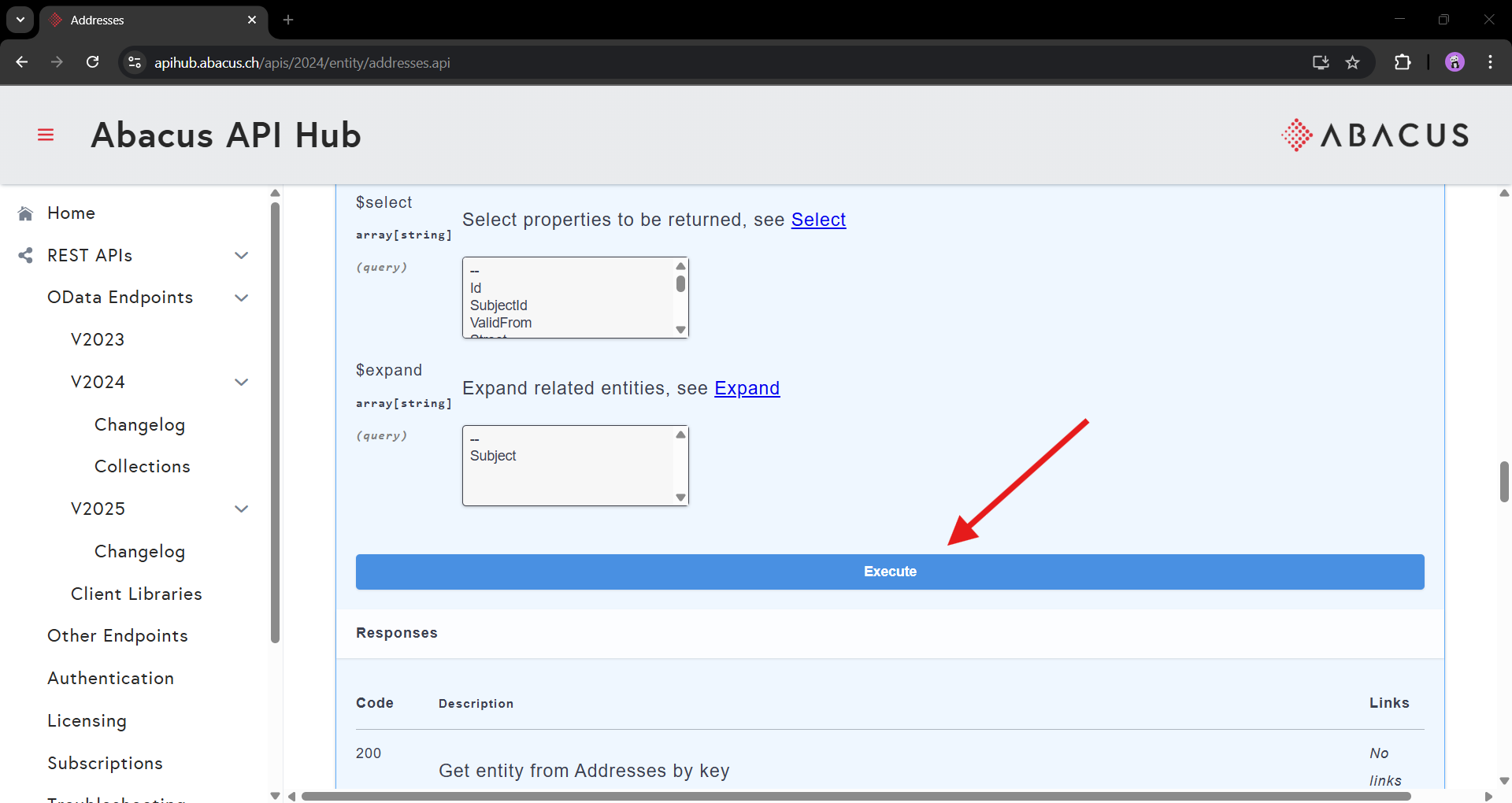This screenshot has width=1512, height=803.
Task: Click the sidebar scrollbar
Action: click(275, 422)
